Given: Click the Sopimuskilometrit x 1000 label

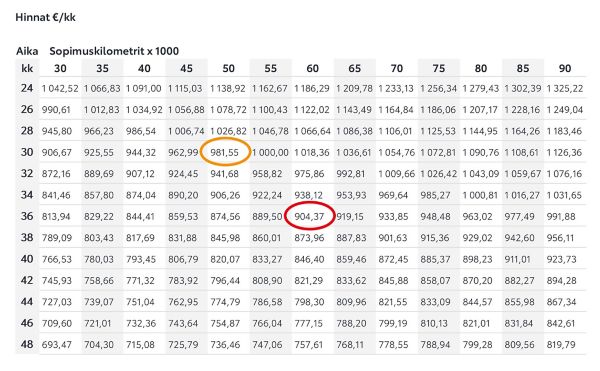Looking at the screenshot, I should [x=114, y=51].
